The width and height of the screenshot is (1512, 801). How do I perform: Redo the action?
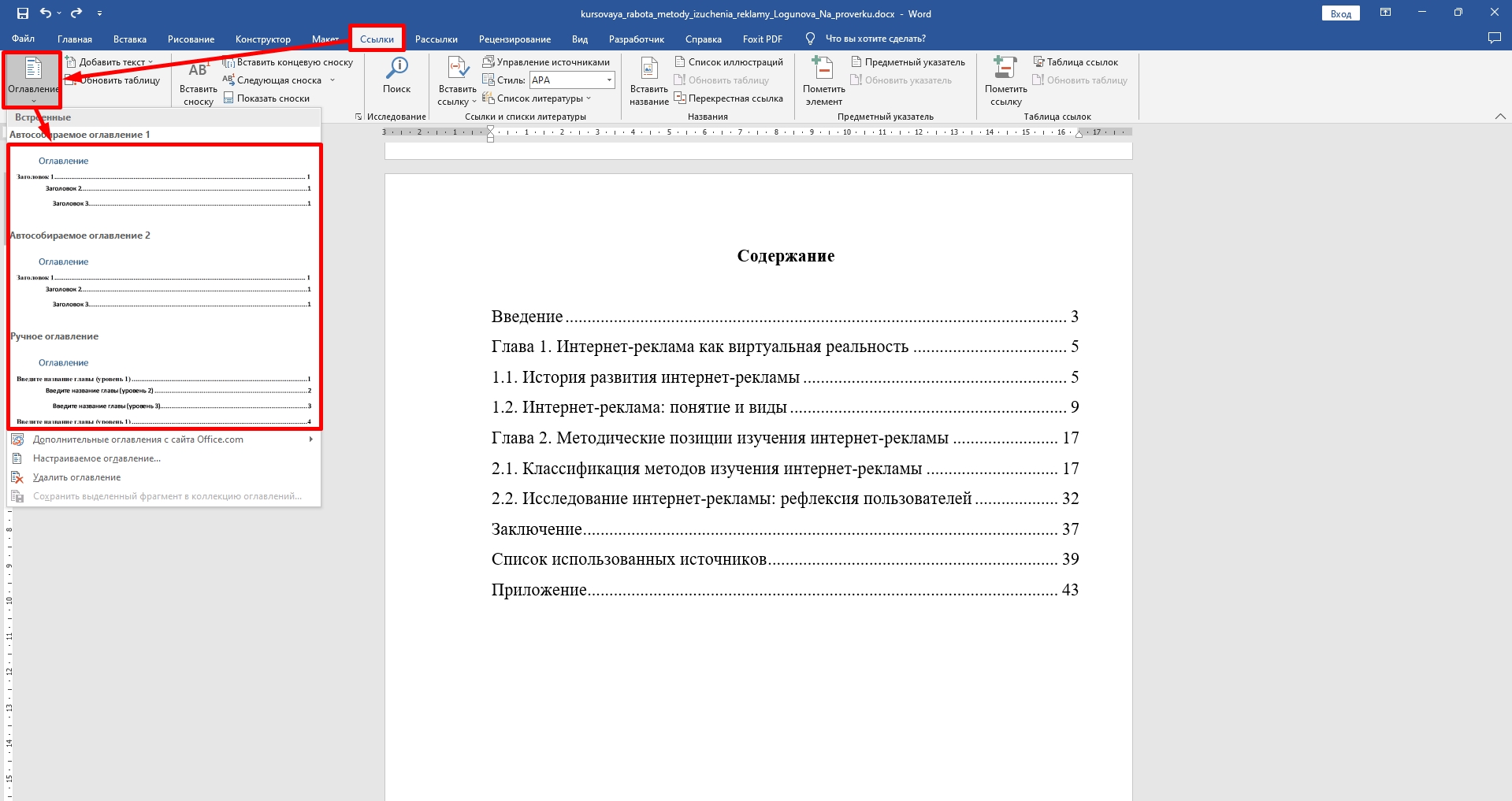[x=76, y=13]
